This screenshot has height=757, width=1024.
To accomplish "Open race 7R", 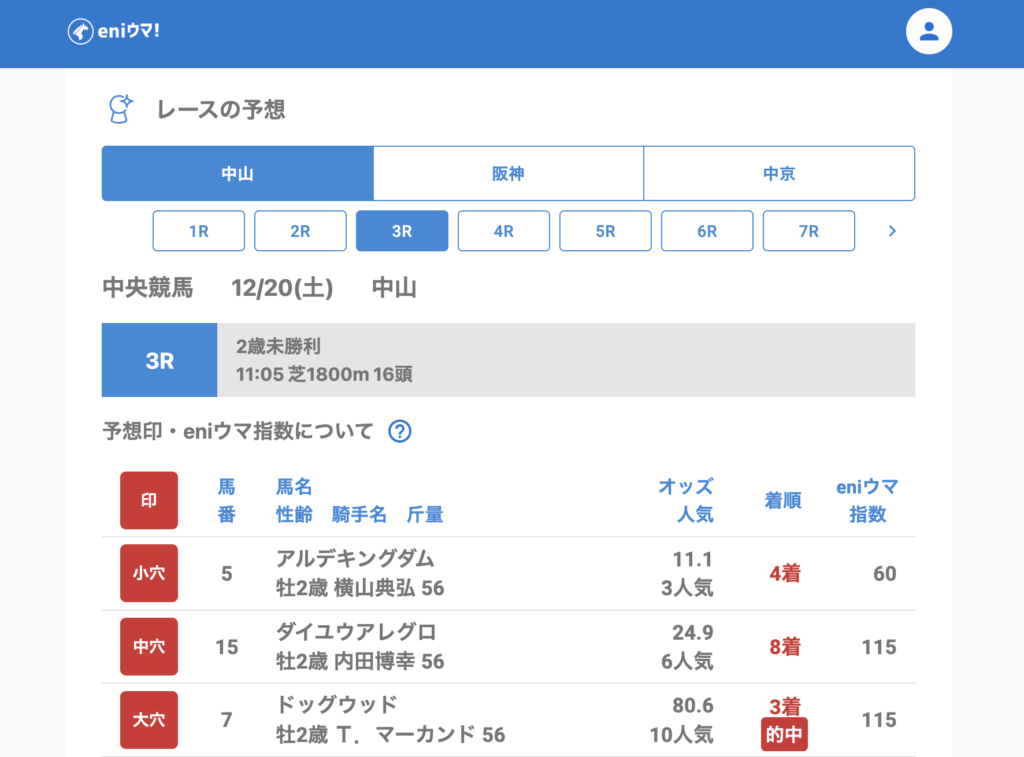I will click(809, 231).
